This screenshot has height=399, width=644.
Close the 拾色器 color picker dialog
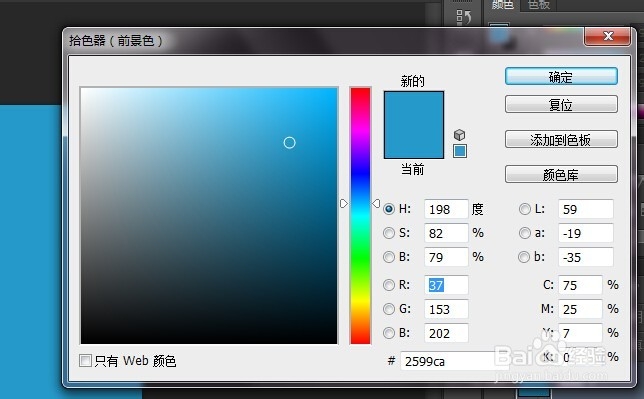608,36
